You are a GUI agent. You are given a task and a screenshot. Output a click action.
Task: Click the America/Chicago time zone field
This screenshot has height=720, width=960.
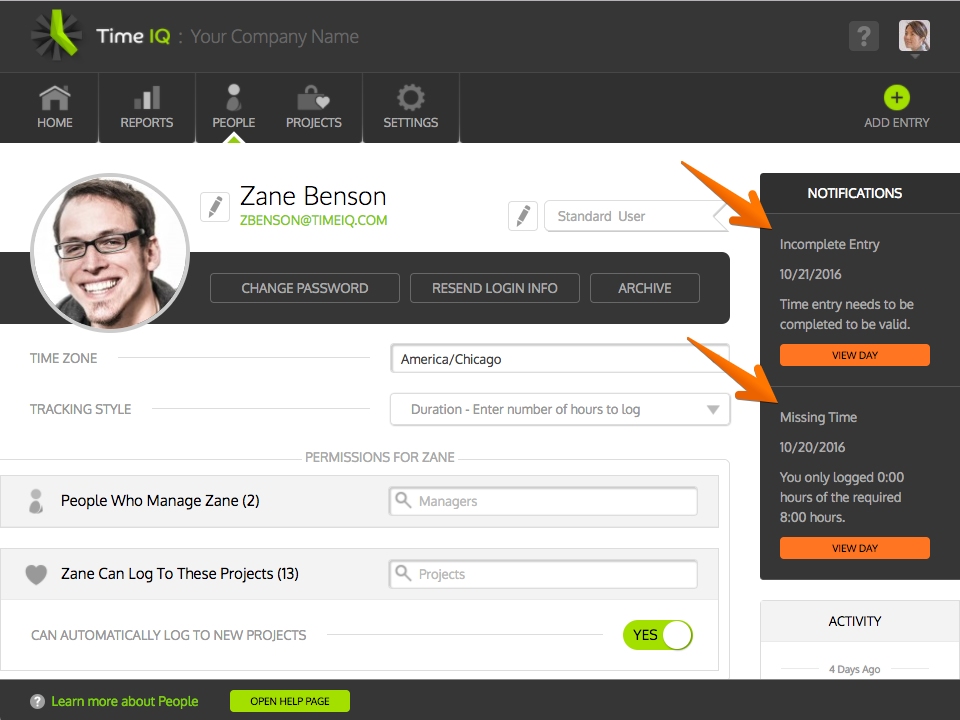click(560, 359)
